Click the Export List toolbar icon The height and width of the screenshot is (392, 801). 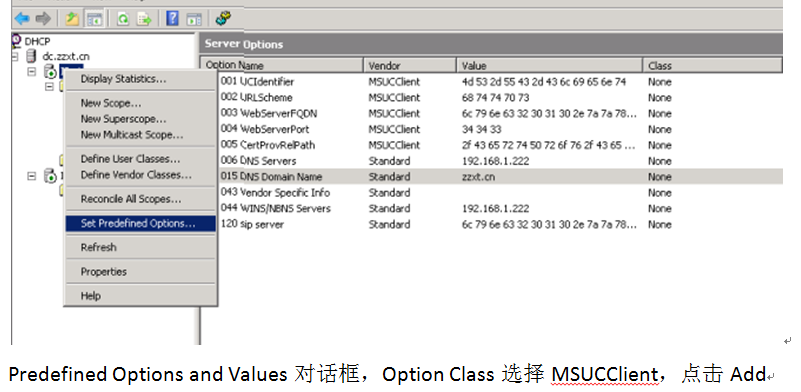coord(145,19)
